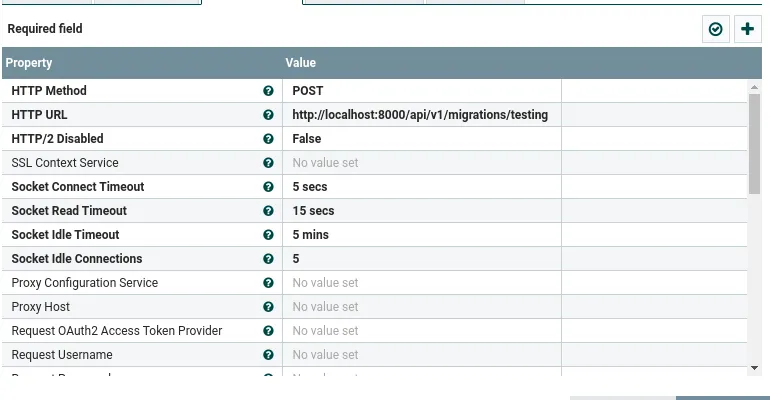Click help icon beside HTTP URL

[268, 115]
